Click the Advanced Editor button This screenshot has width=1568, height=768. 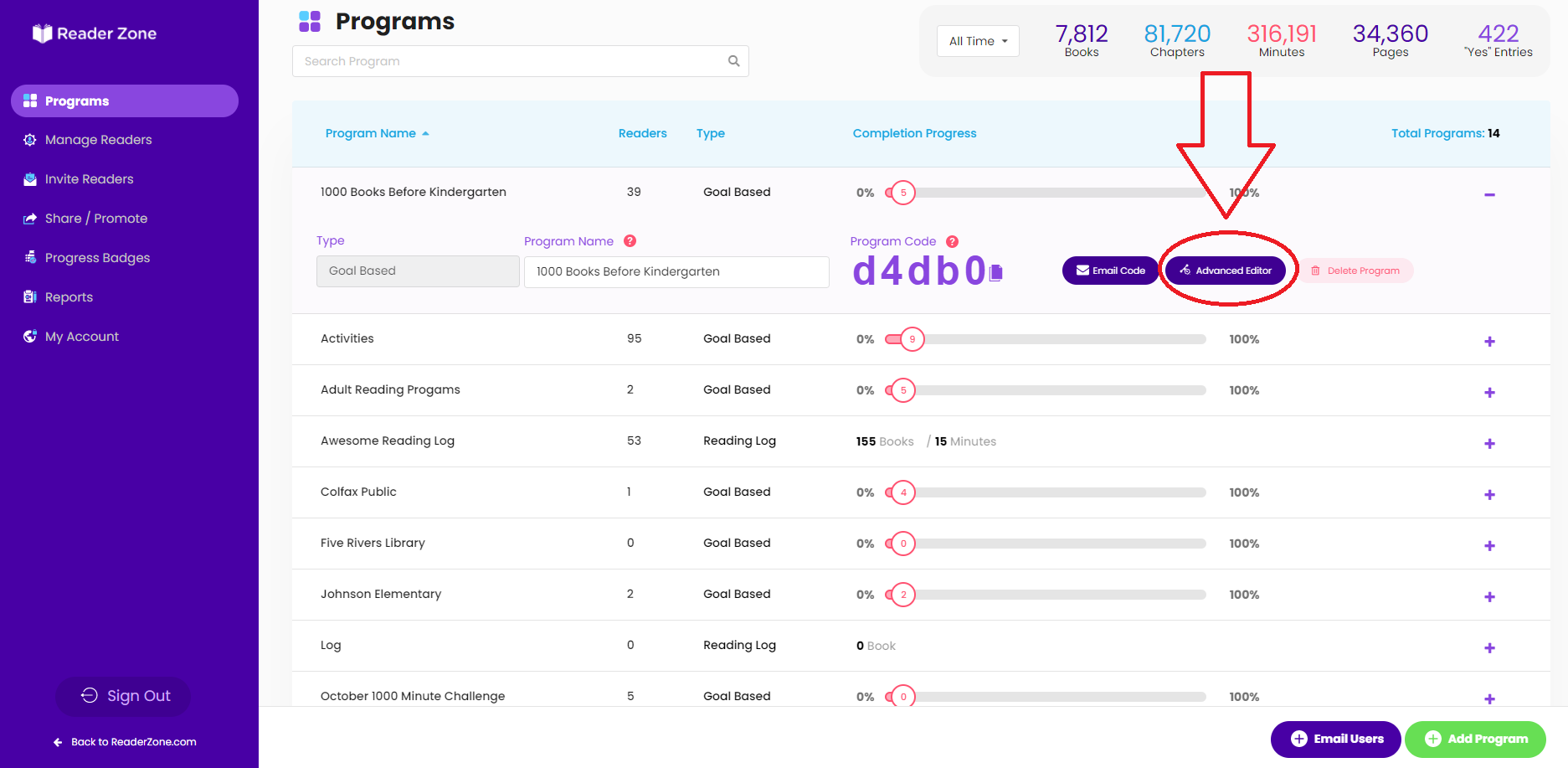point(1226,271)
